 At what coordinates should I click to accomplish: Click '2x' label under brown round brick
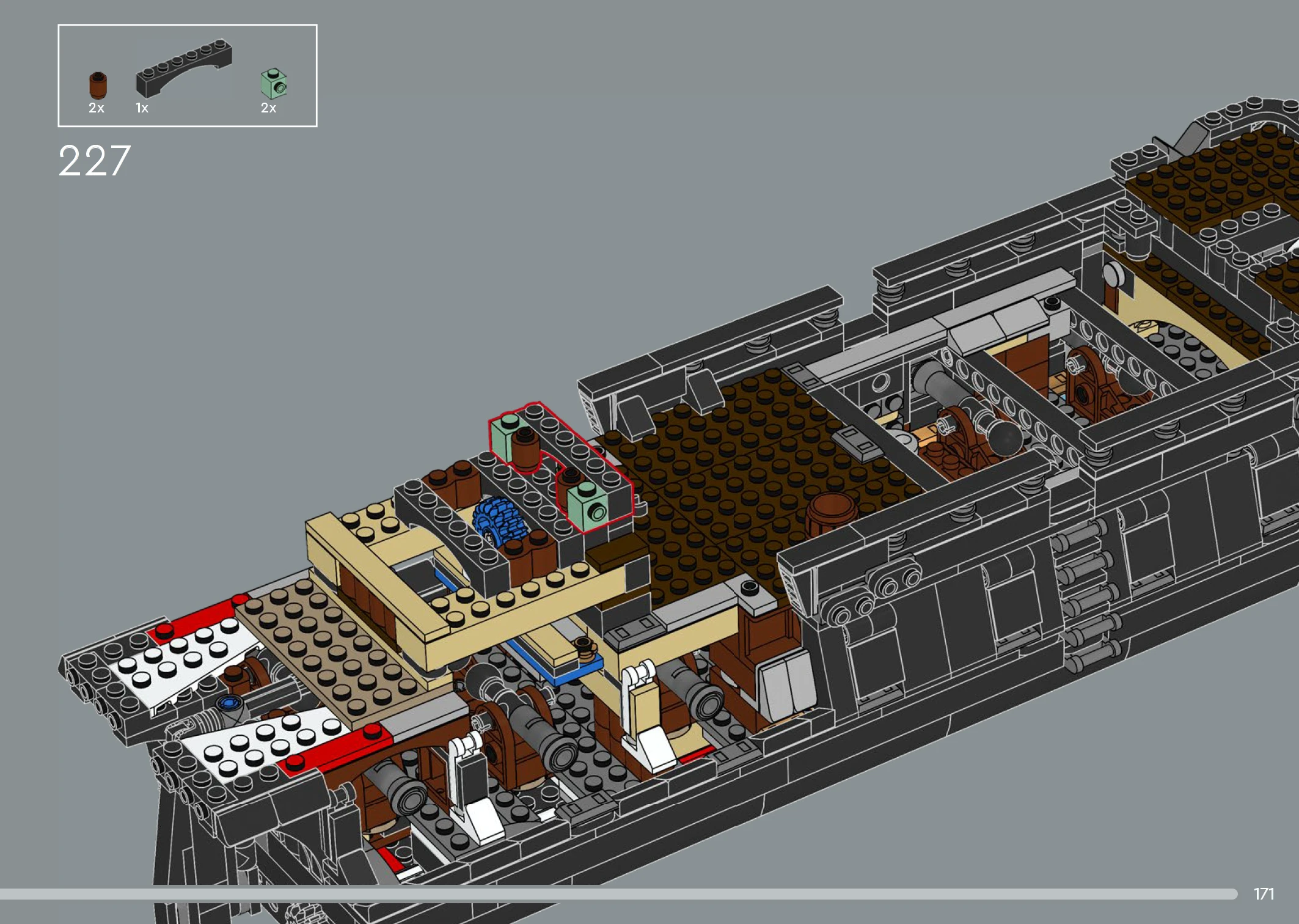click(97, 108)
